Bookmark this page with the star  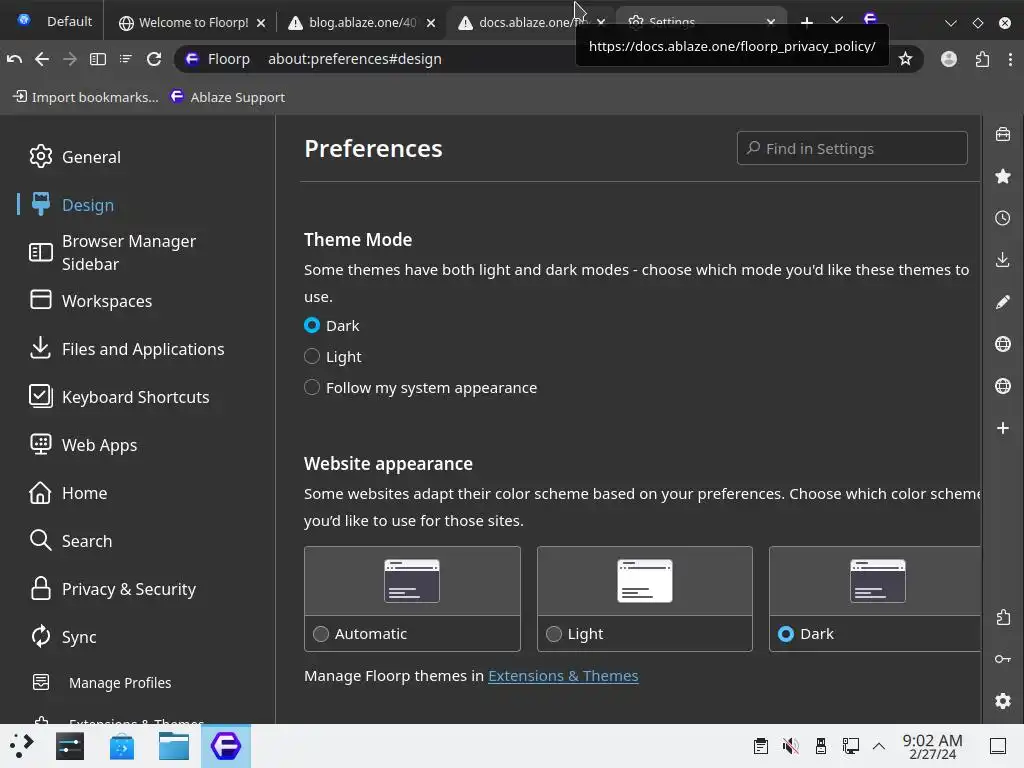point(905,59)
